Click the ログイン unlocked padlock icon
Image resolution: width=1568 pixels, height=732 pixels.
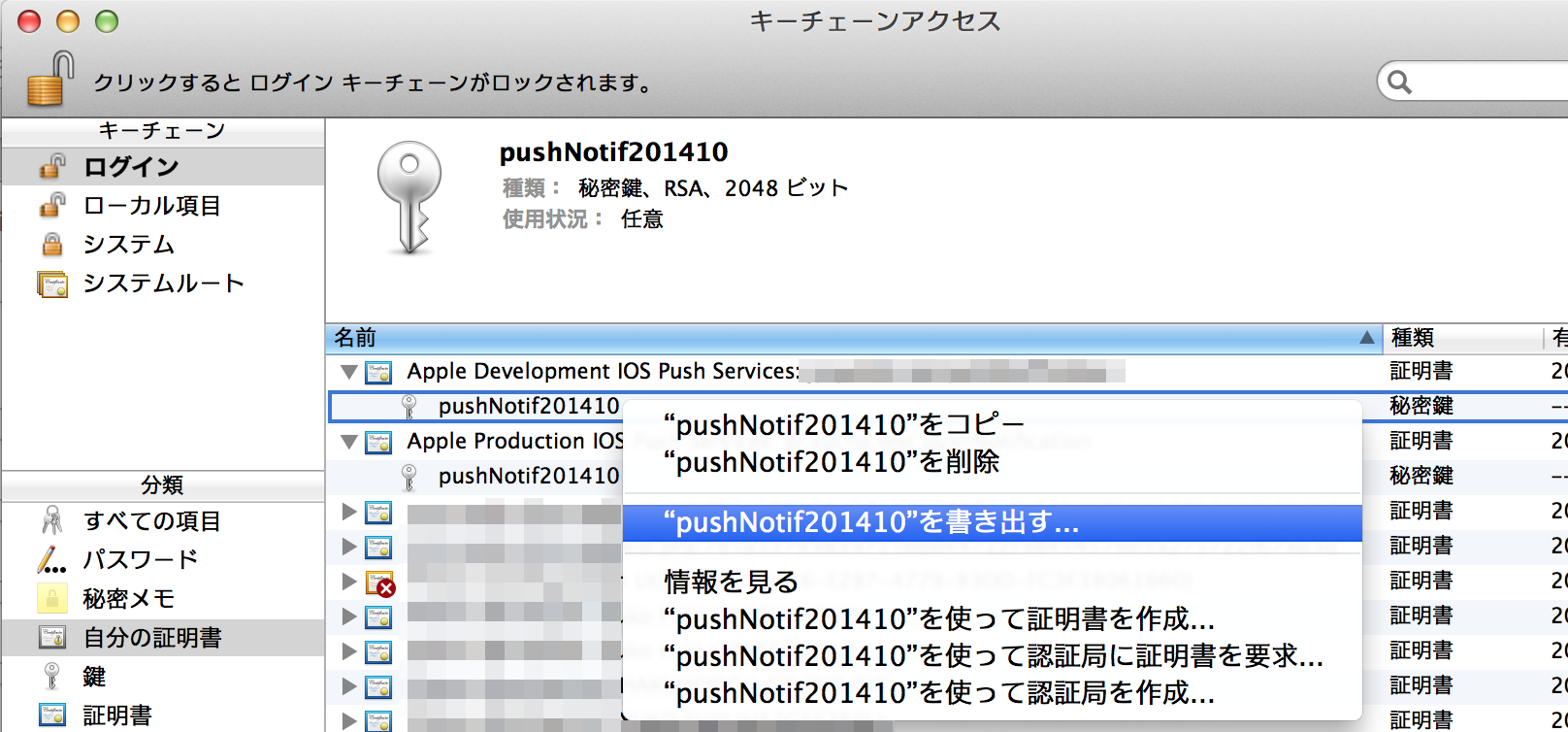[52, 167]
